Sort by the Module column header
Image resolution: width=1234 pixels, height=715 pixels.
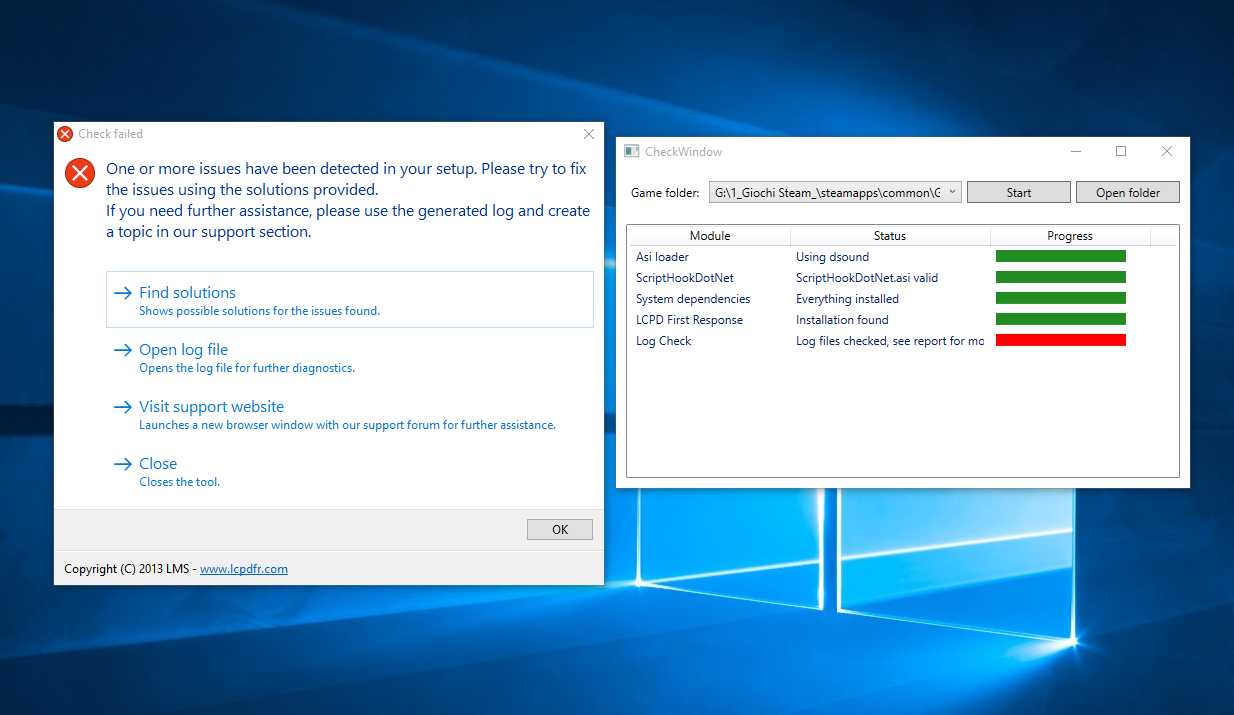click(x=709, y=236)
